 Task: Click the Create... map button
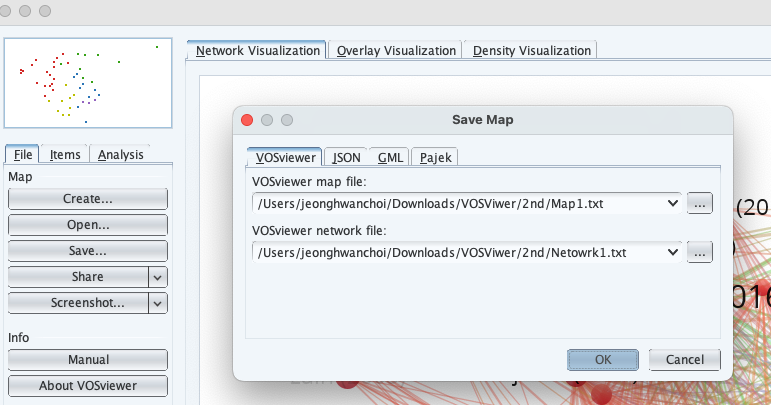pyautogui.click(x=88, y=199)
